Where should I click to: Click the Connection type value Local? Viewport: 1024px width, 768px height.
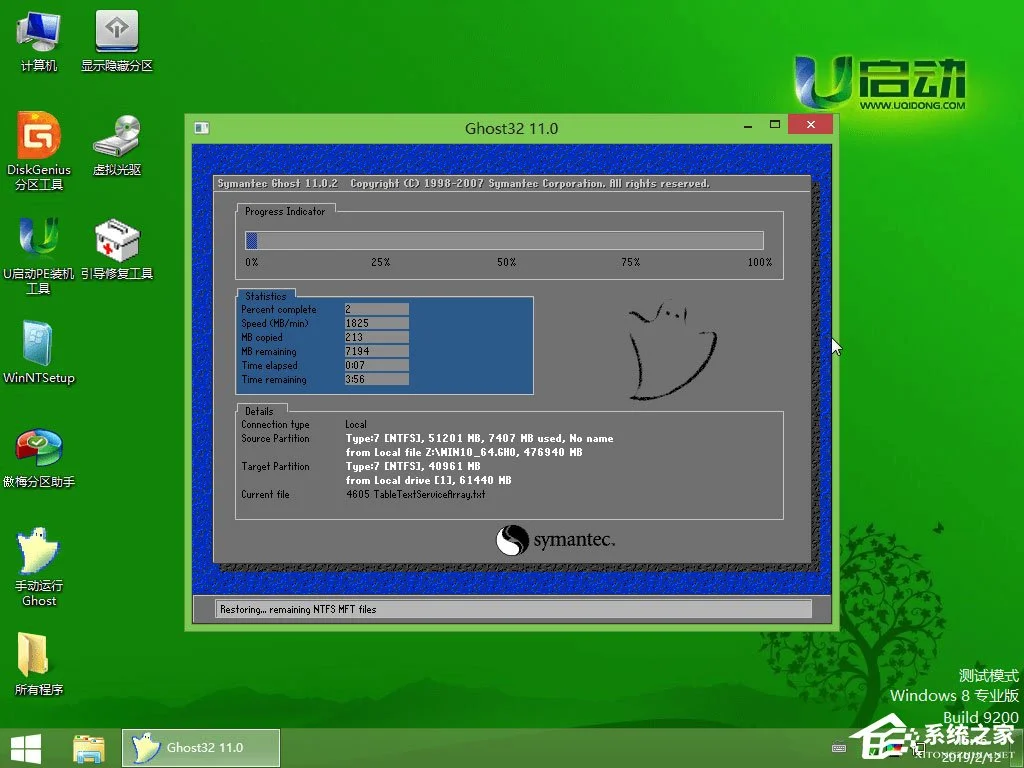pyautogui.click(x=356, y=424)
